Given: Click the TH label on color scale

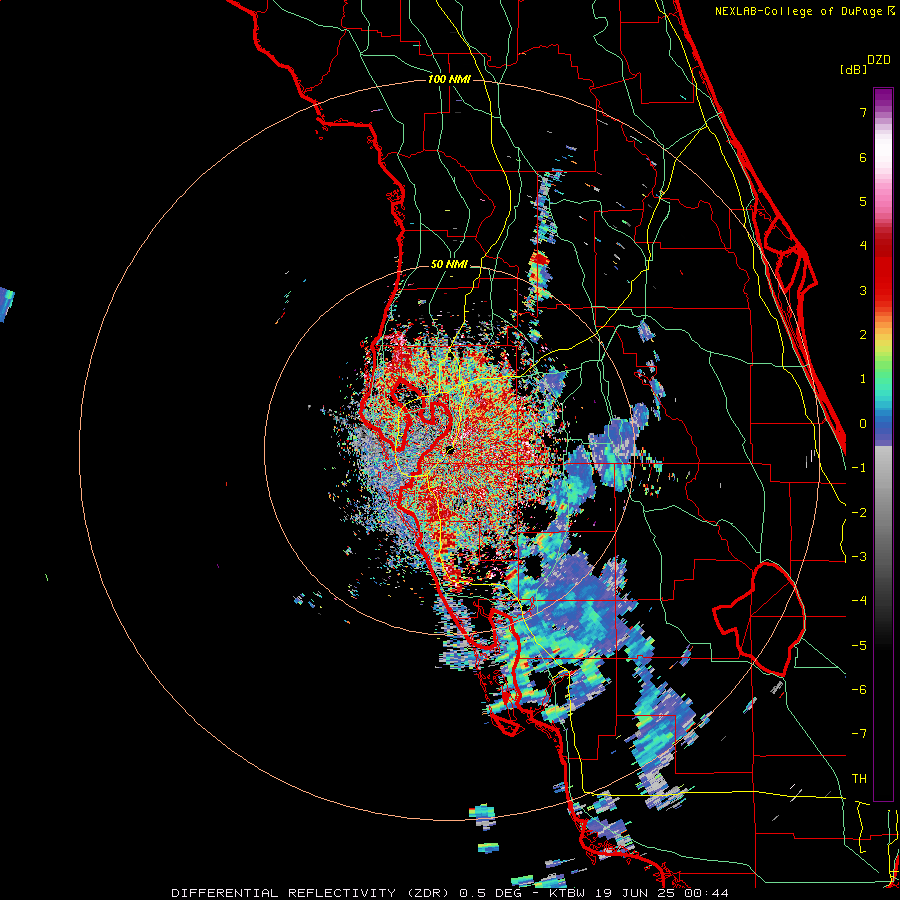Looking at the screenshot, I should (x=859, y=779).
